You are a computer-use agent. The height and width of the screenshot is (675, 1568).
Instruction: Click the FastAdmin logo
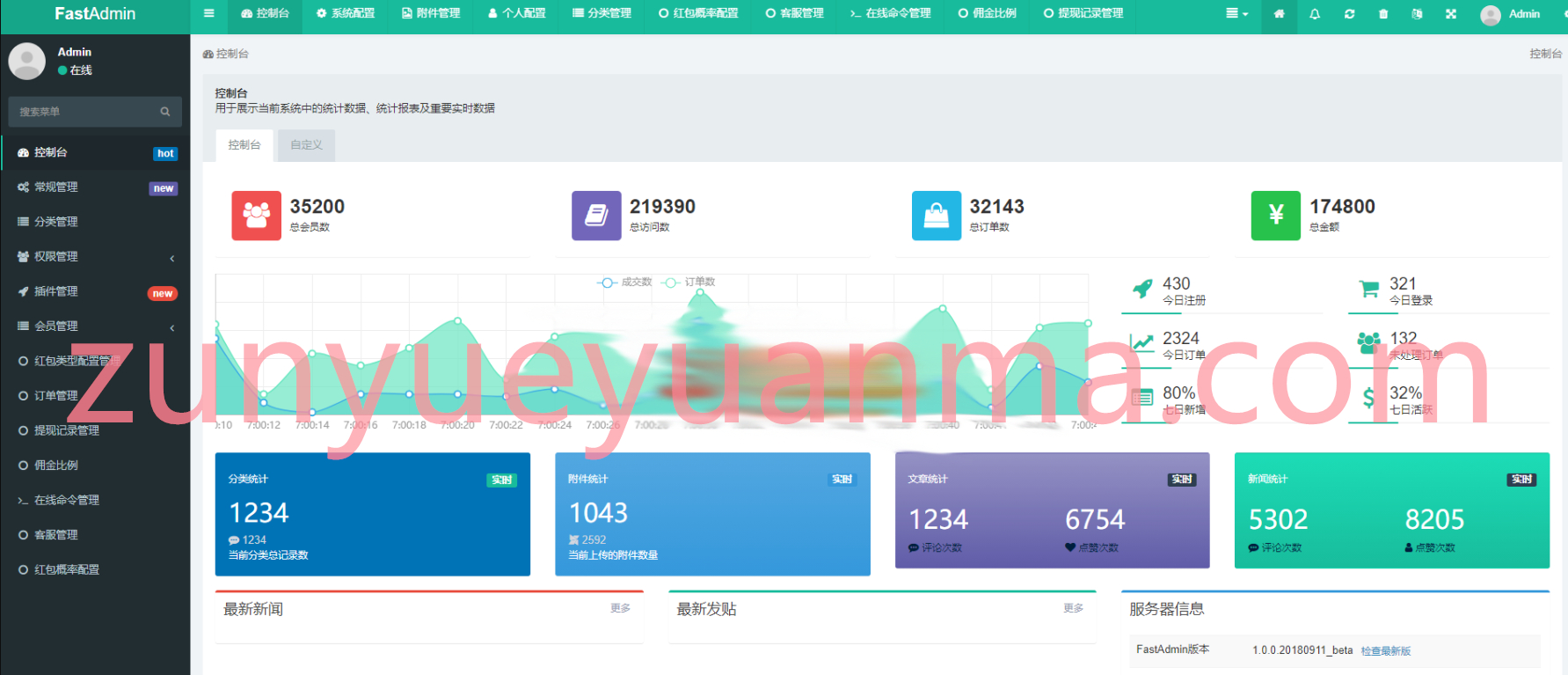click(x=95, y=14)
